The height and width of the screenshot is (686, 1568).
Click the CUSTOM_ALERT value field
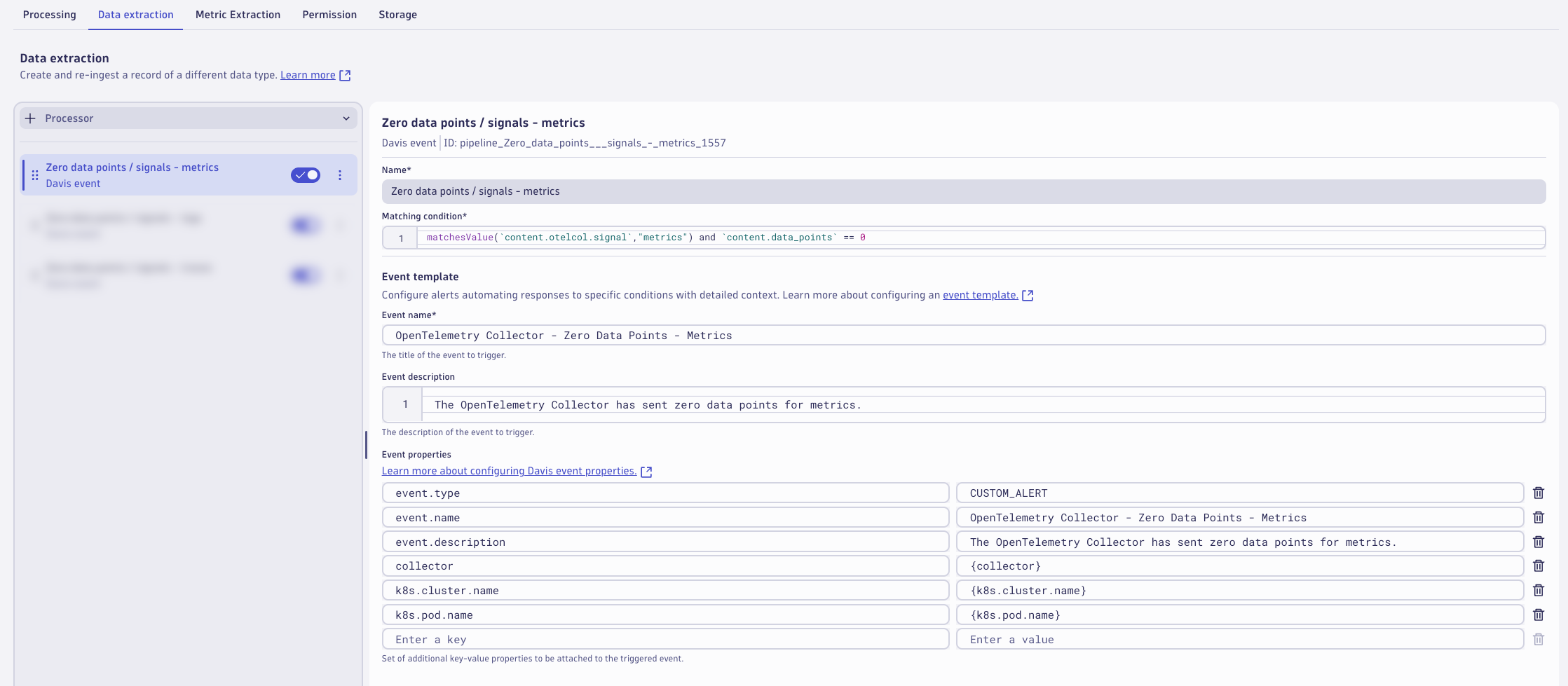point(1240,493)
